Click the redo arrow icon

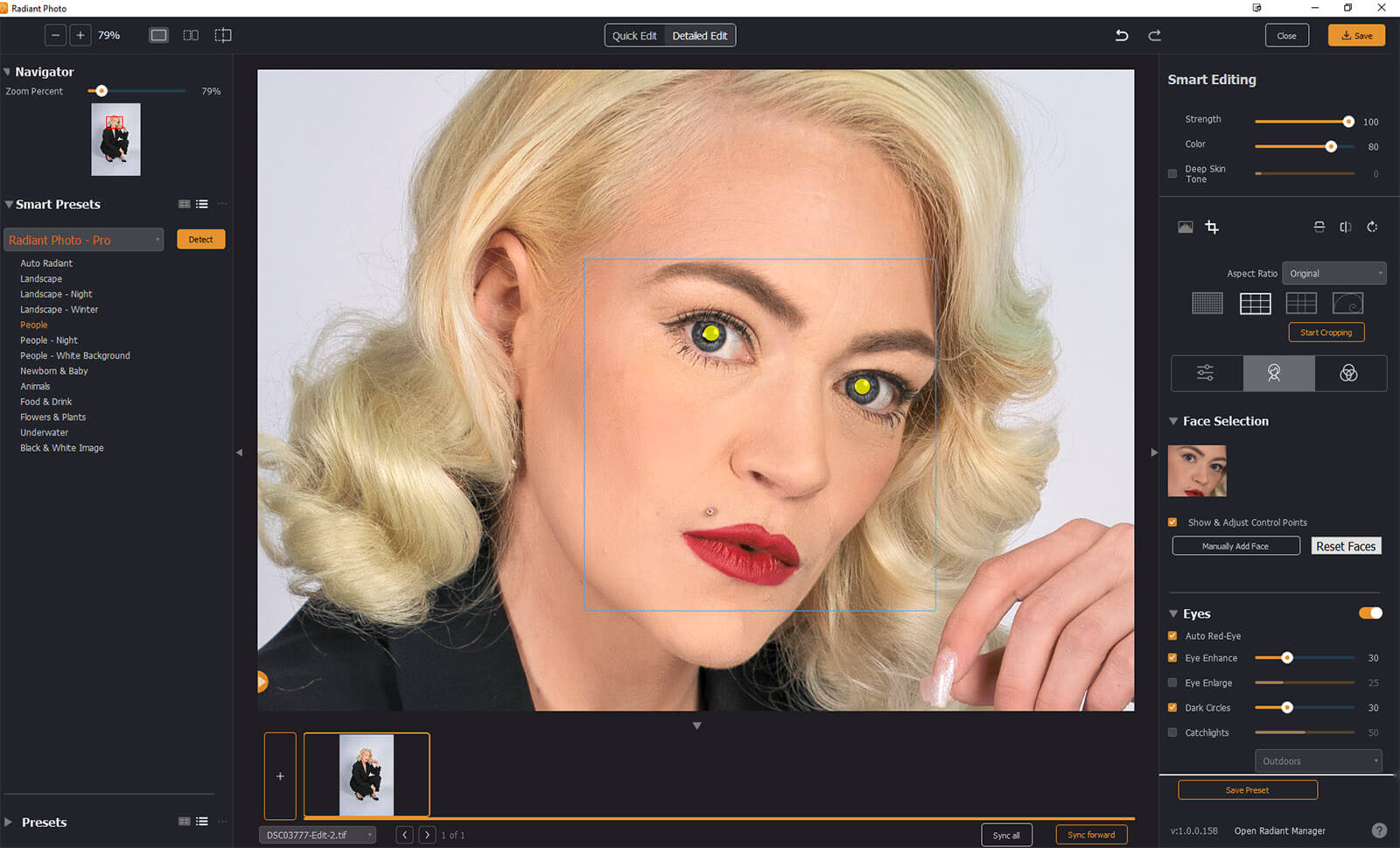1154,36
